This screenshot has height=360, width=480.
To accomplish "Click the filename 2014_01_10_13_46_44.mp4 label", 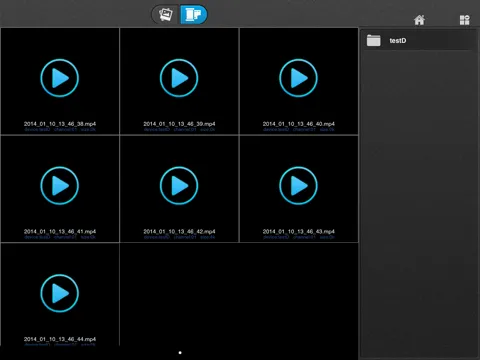I will (x=60, y=339).
